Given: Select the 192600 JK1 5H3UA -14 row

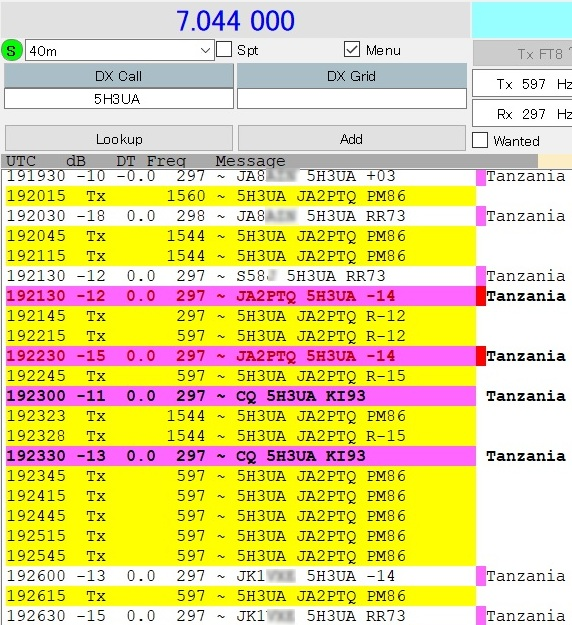Looking at the screenshot, I should click(241, 576).
